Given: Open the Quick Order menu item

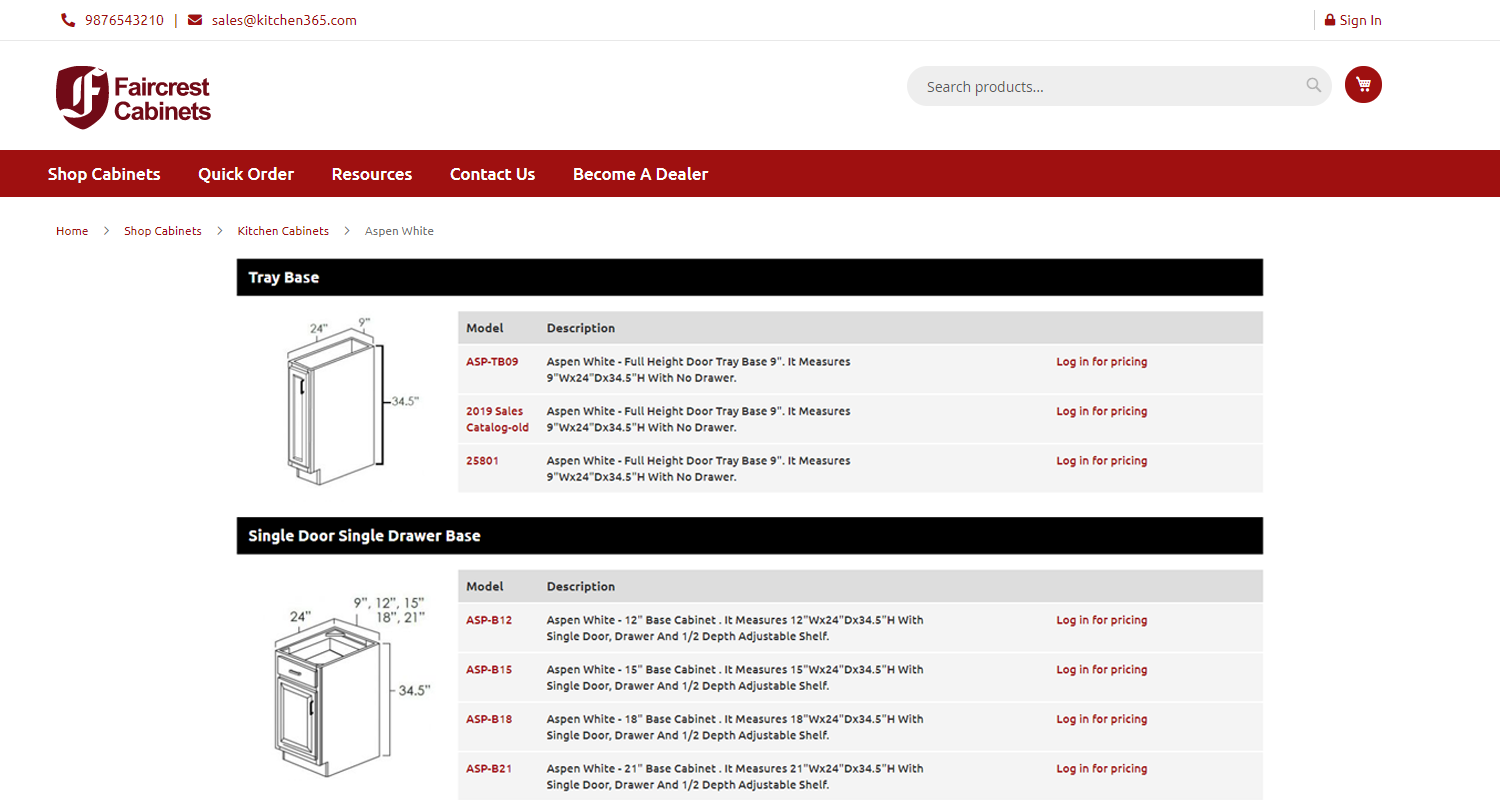Looking at the screenshot, I should pyautogui.click(x=246, y=174).
